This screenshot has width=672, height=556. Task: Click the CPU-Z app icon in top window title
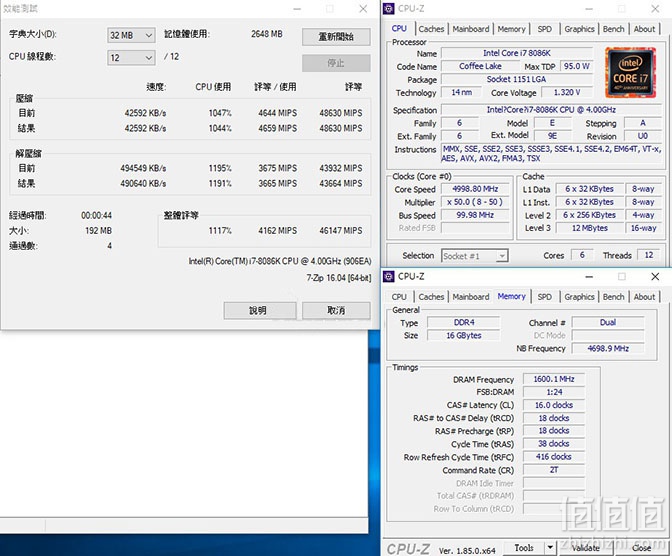pos(388,9)
